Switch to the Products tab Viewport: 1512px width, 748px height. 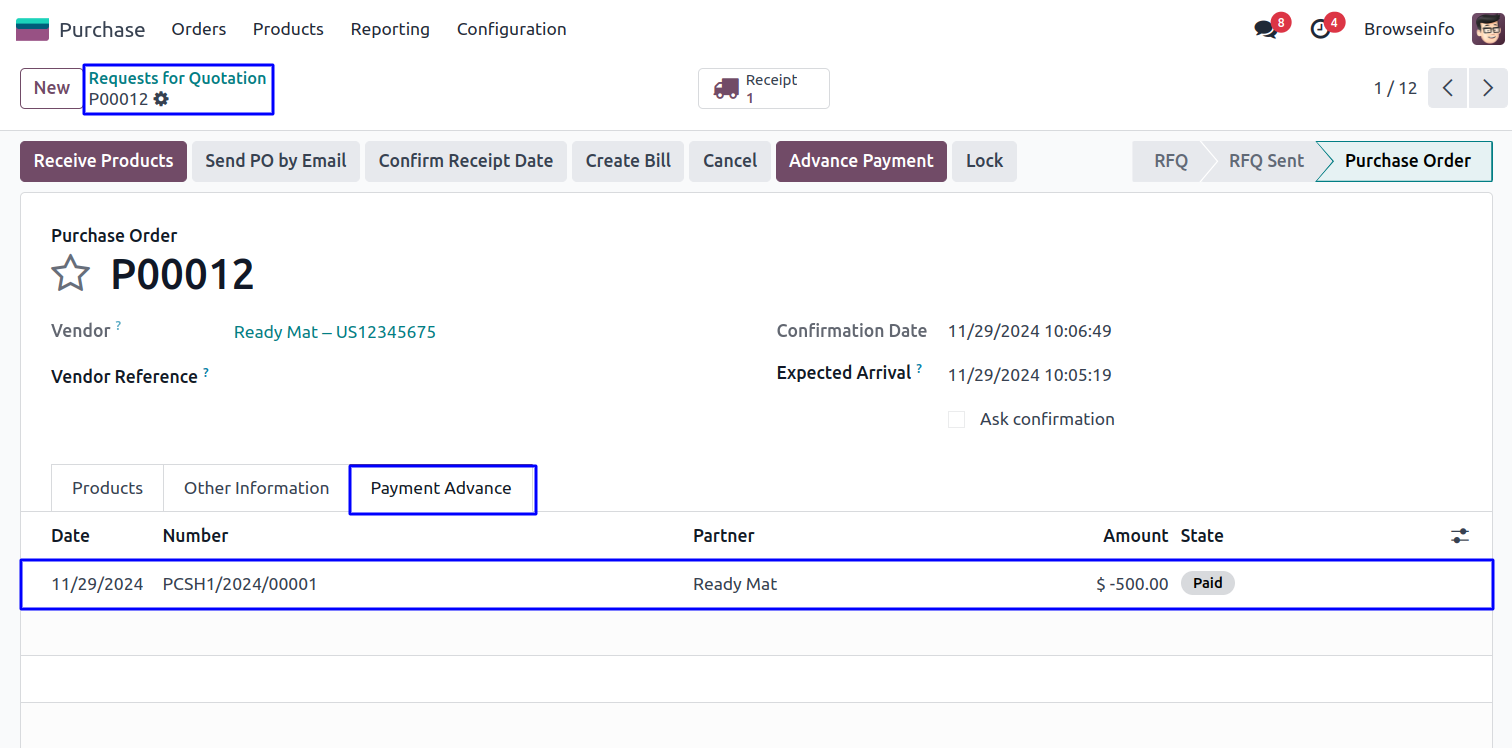pos(108,488)
